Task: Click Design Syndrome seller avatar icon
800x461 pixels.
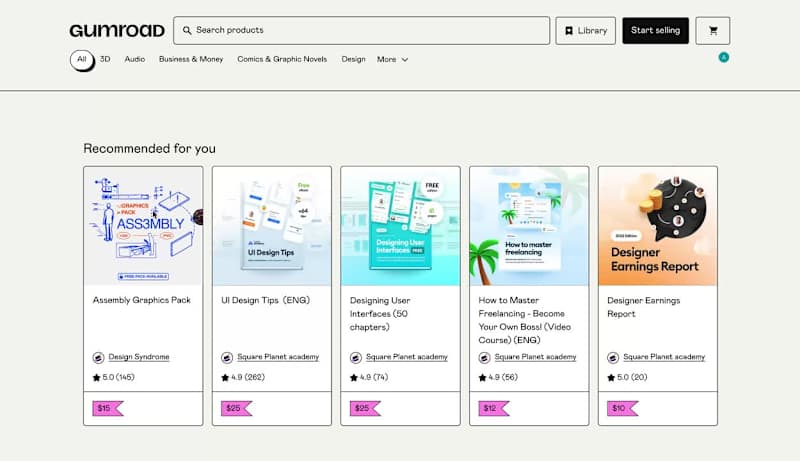Action: pyautogui.click(x=98, y=357)
